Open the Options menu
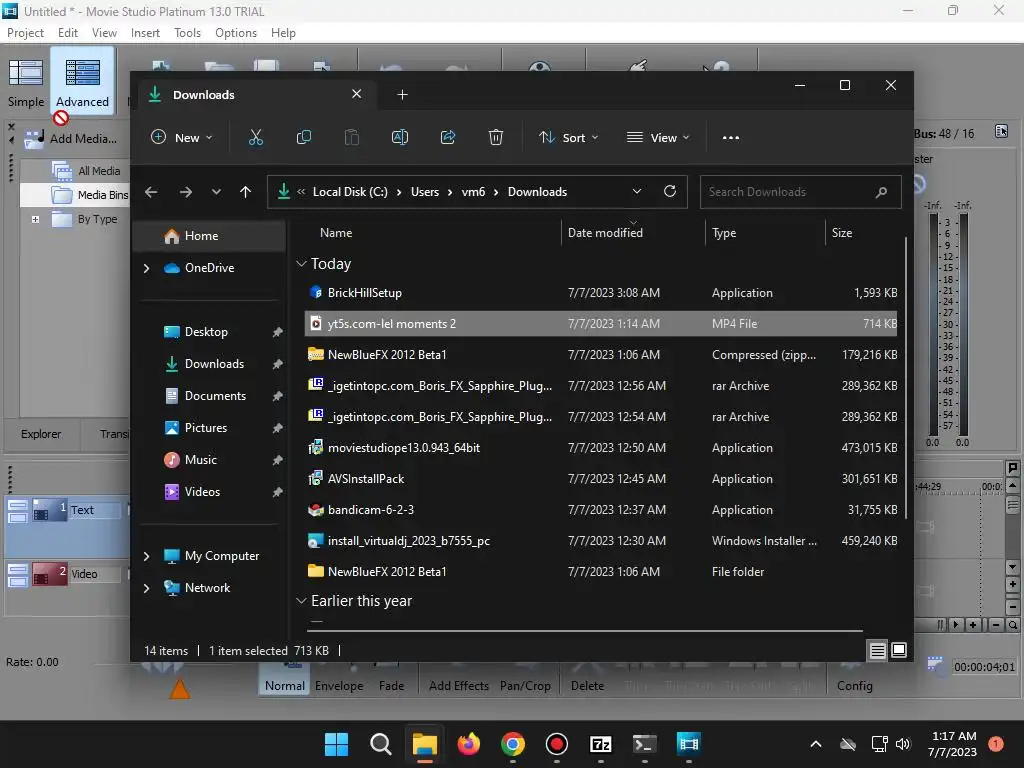 pos(236,33)
